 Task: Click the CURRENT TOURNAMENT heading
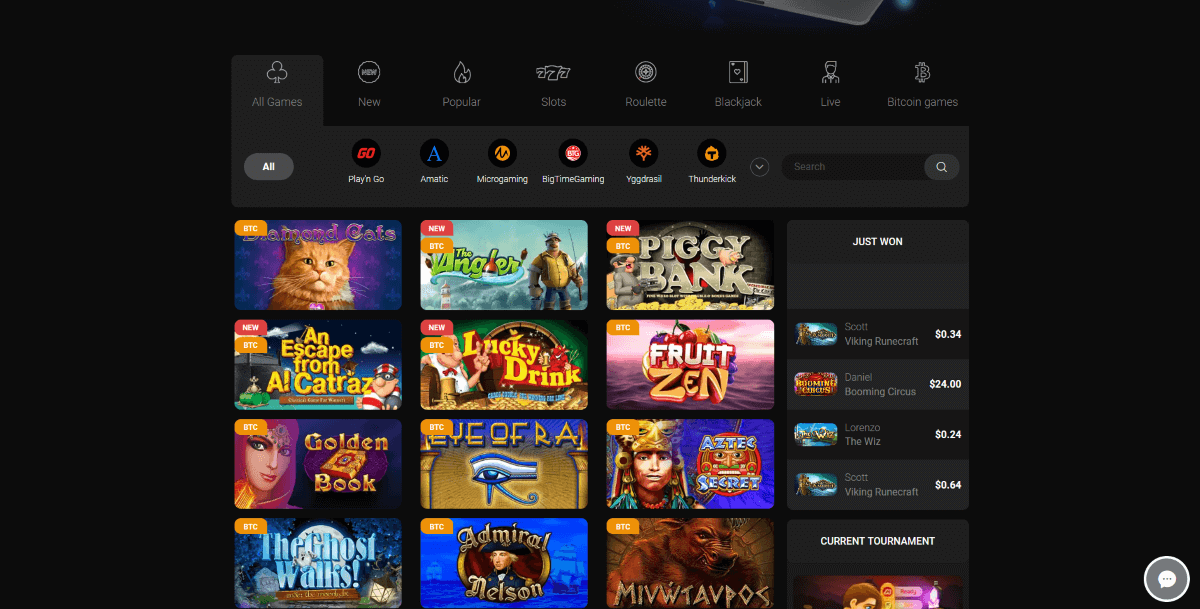click(x=878, y=541)
